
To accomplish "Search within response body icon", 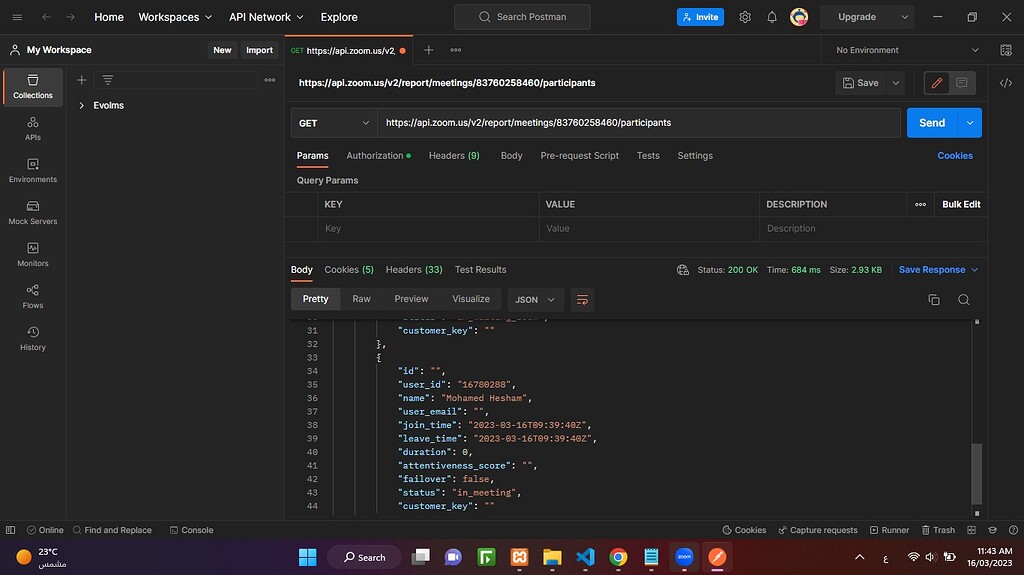I will click(963, 299).
